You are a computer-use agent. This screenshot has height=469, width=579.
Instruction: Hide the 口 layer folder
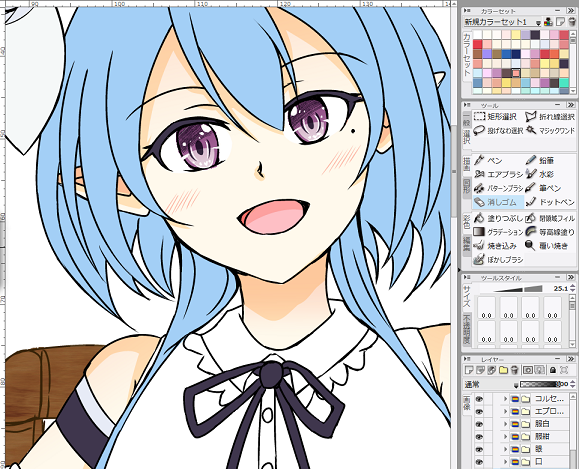tap(479, 462)
